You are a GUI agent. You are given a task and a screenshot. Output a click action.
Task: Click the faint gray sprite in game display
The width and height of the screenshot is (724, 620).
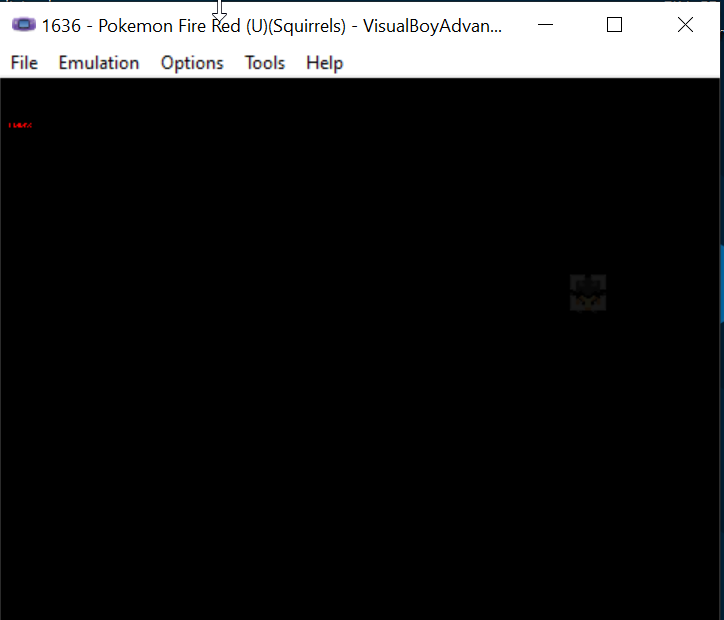coord(588,293)
